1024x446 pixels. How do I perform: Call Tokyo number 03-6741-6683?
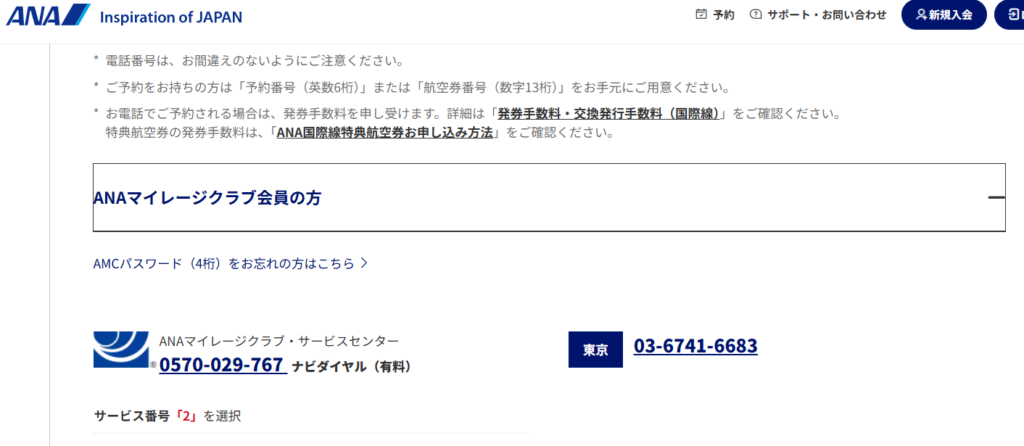point(696,345)
